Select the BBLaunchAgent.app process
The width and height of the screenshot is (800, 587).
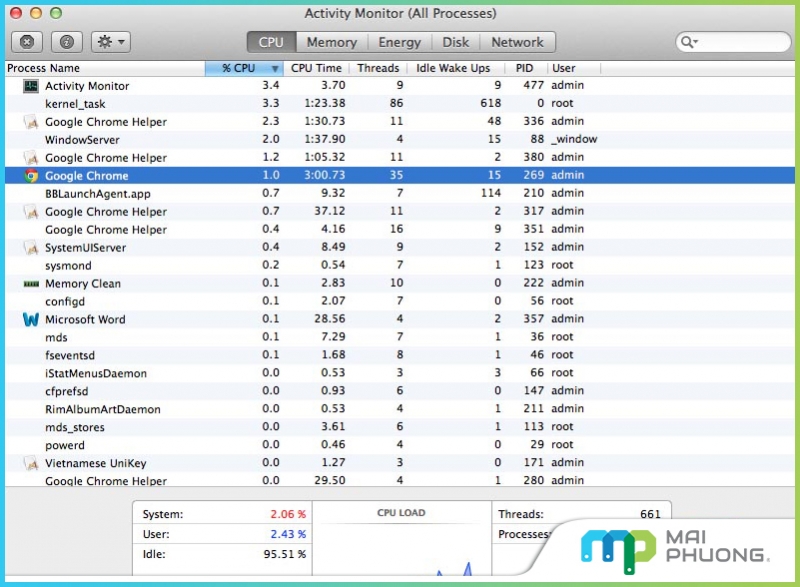pyautogui.click(x=400, y=193)
